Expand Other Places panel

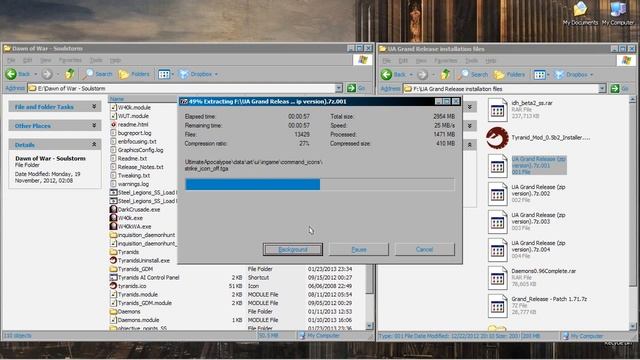pyautogui.click(x=94, y=125)
